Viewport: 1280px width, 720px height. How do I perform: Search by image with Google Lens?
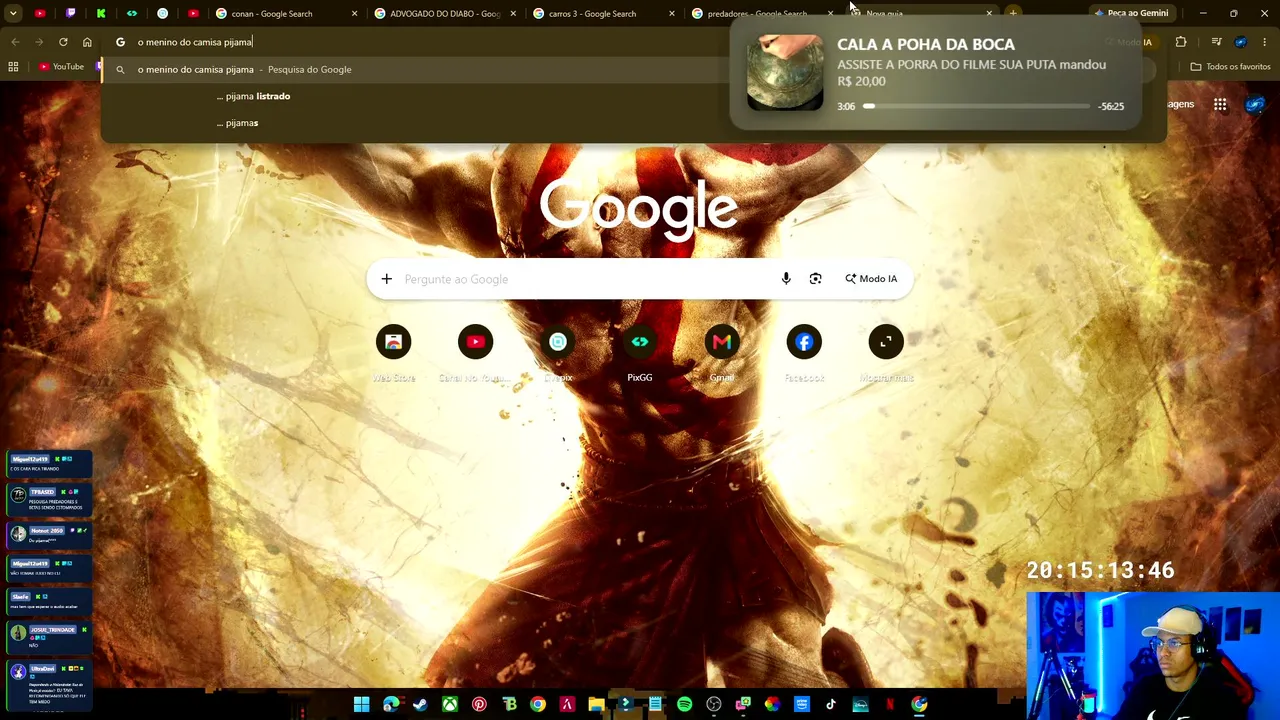[x=816, y=279]
